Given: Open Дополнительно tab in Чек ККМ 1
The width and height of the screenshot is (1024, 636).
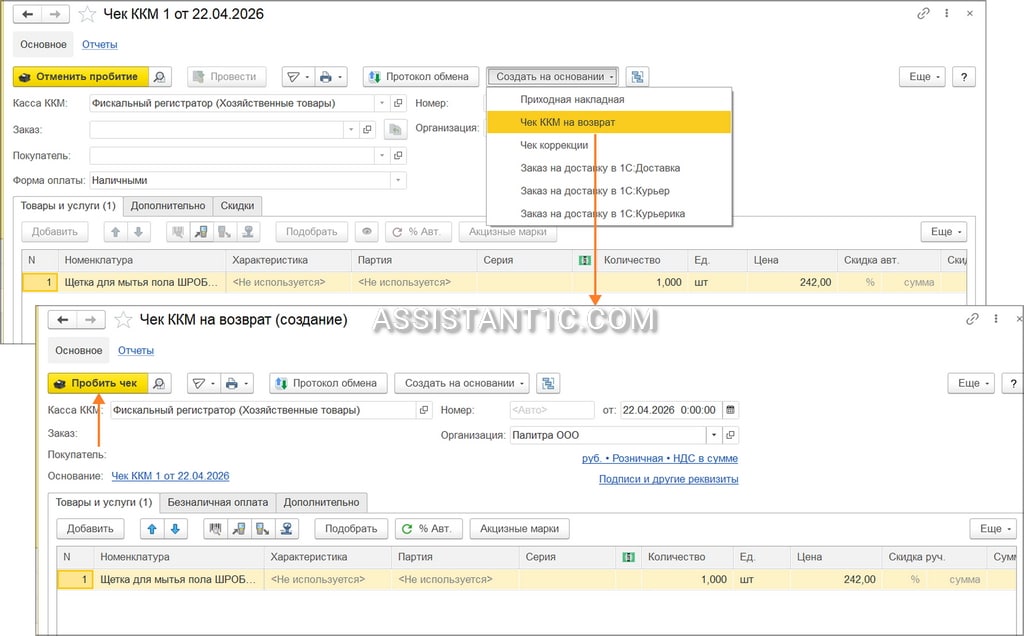Looking at the screenshot, I should click(168, 206).
